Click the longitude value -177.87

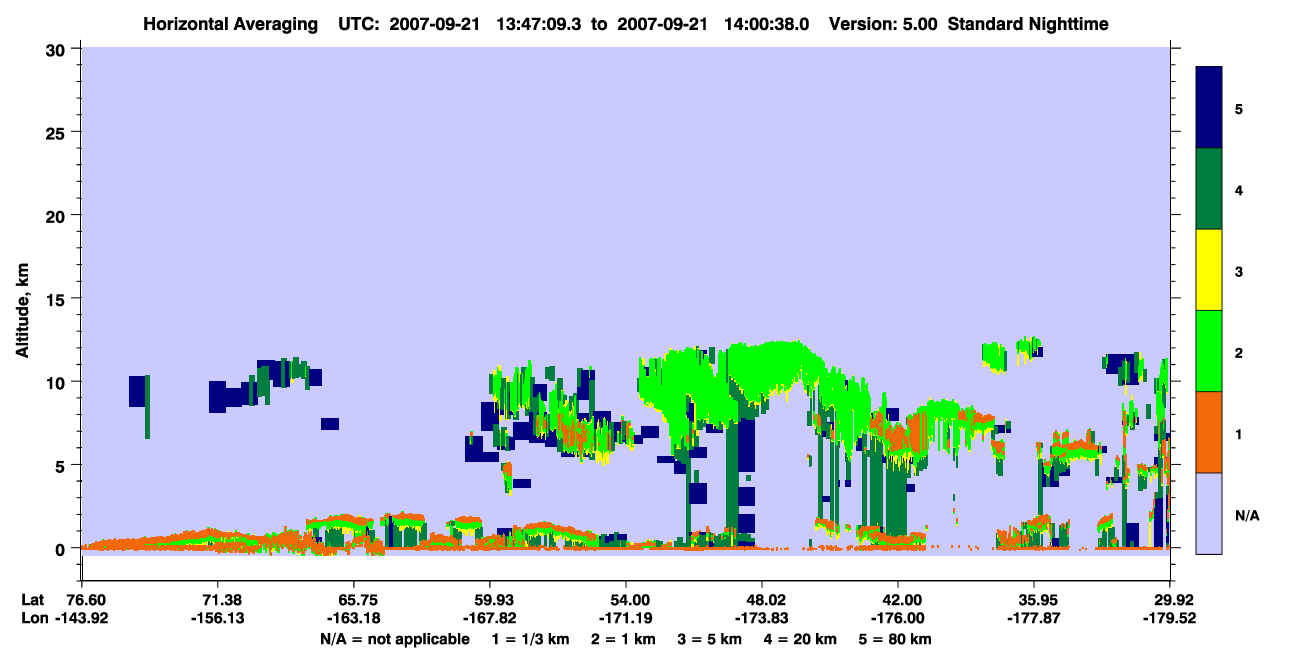point(1034,618)
